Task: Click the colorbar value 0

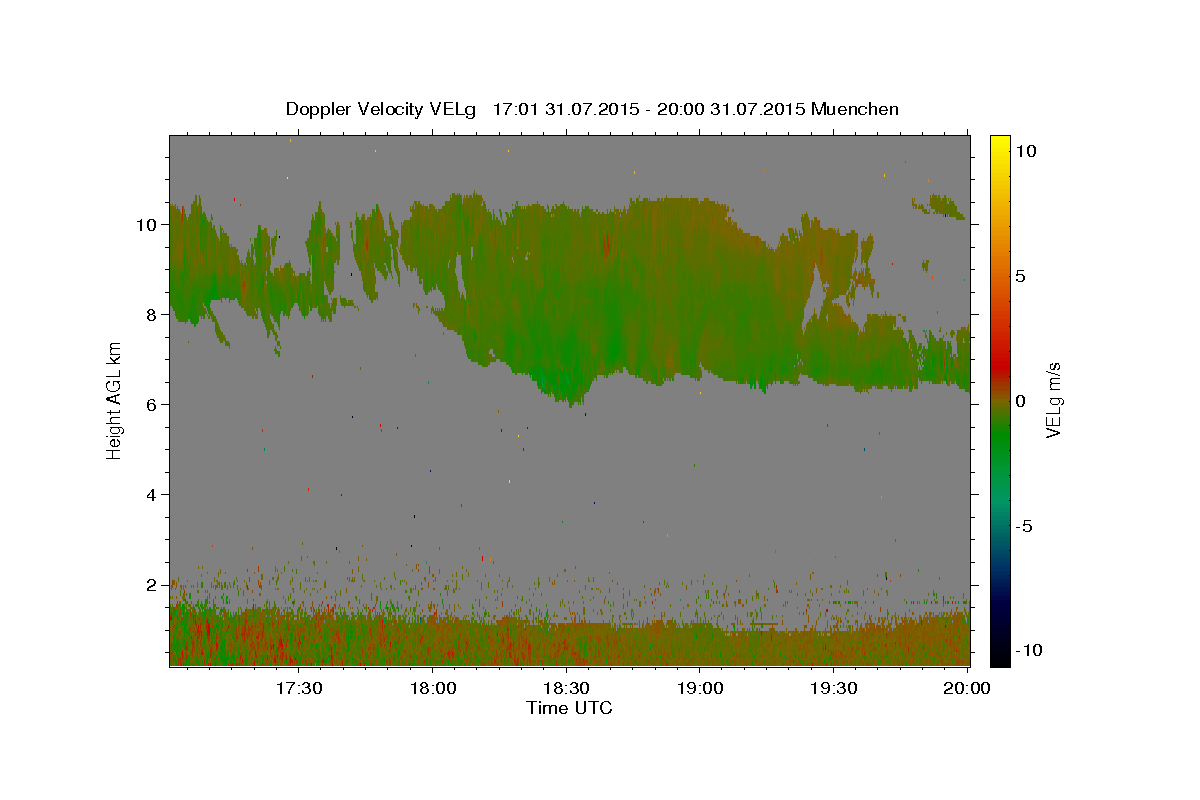Action: point(1021,401)
